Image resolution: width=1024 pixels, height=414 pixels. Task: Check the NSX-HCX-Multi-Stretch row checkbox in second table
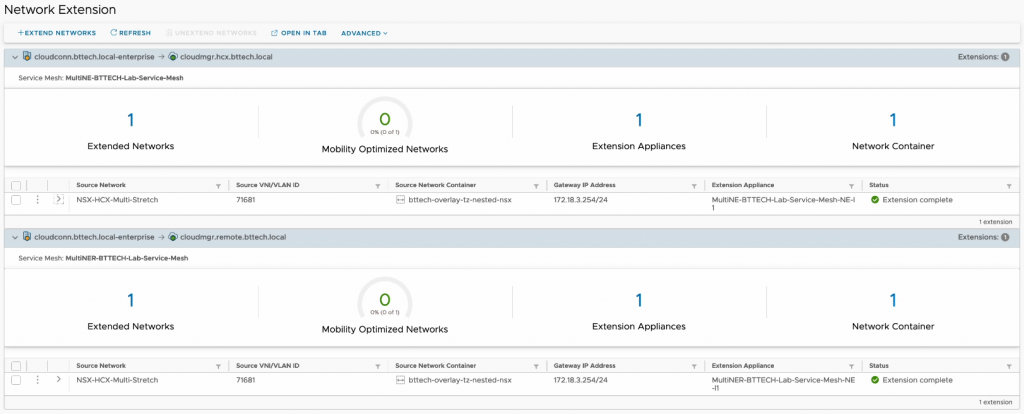[x=15, y=380]
